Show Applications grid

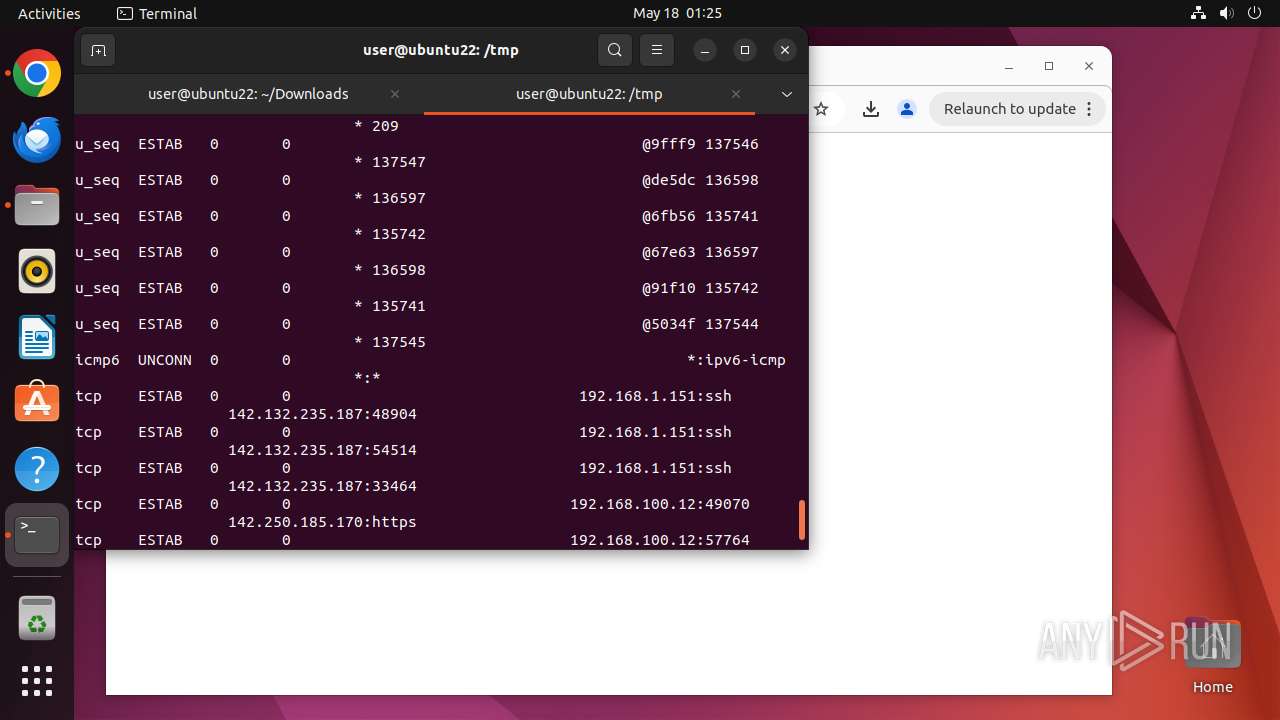coord(37,681)
